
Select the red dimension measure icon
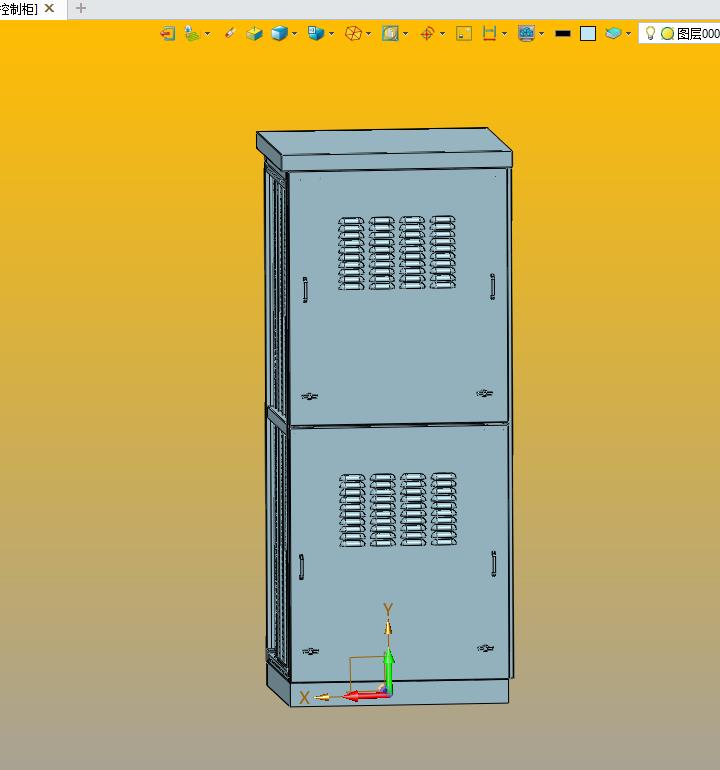(489, 33)
